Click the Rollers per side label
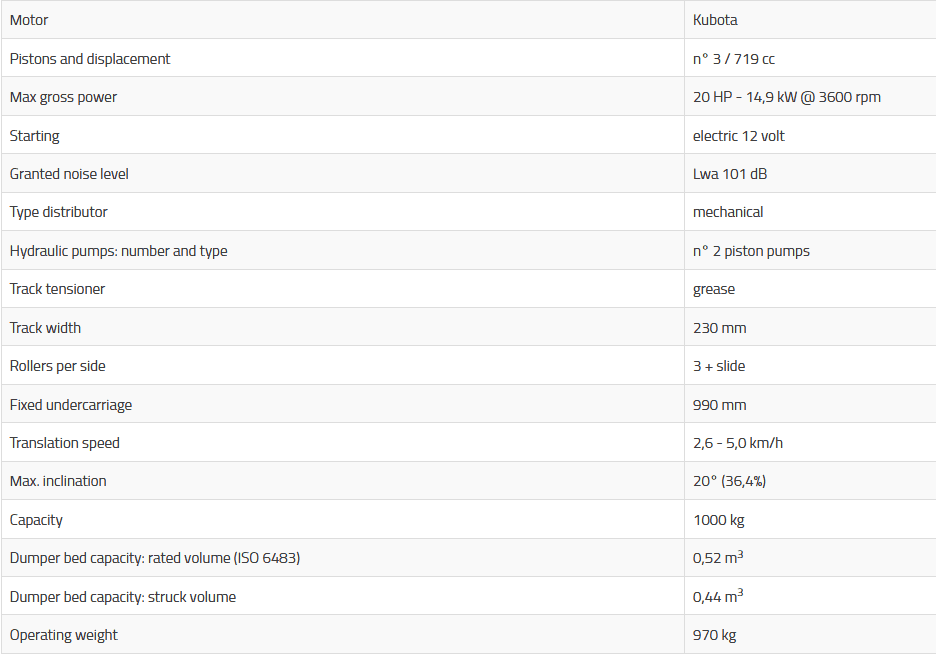 (x=57, y=366)
